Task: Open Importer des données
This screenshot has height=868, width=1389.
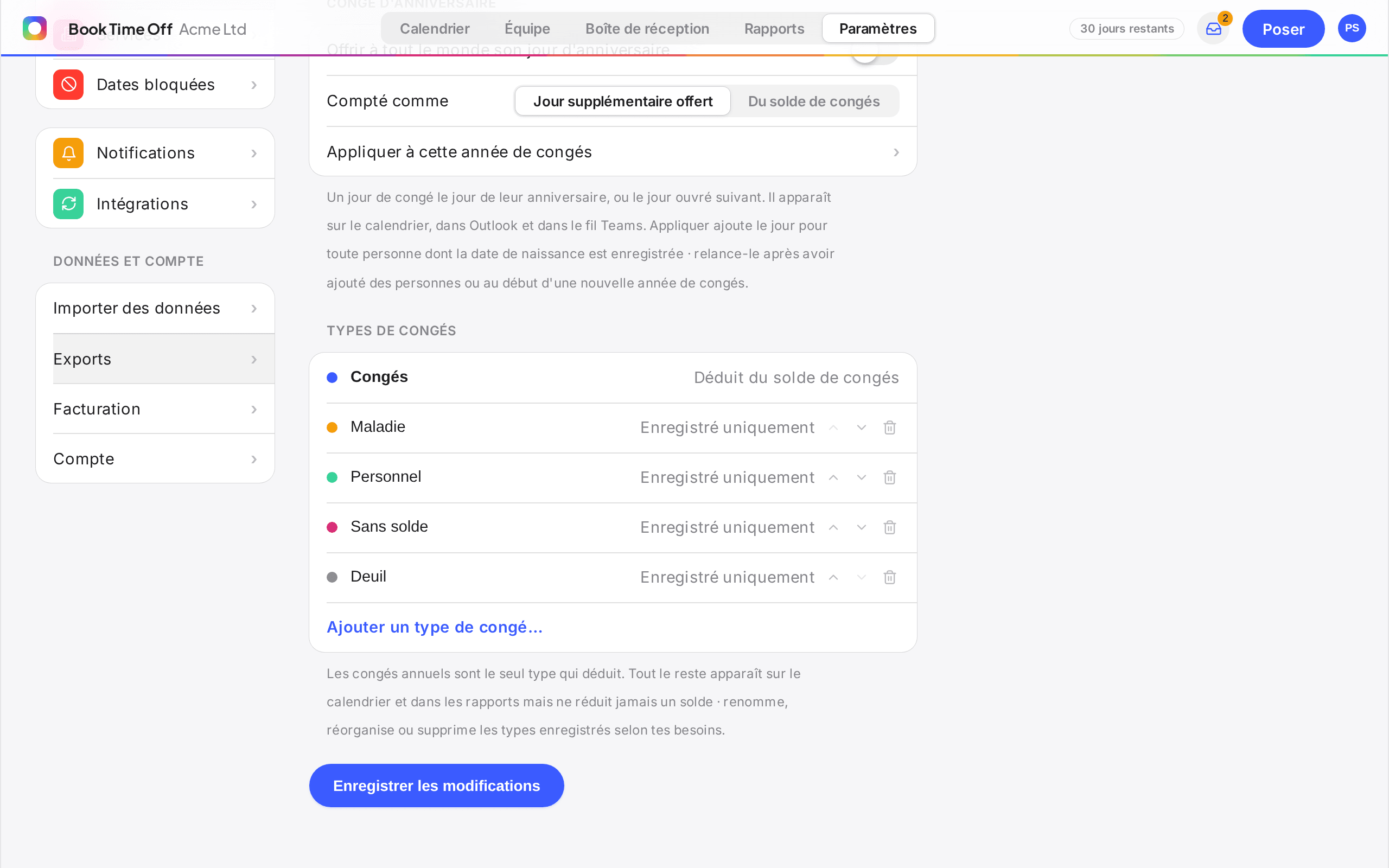Action: [x=155, y=308]
